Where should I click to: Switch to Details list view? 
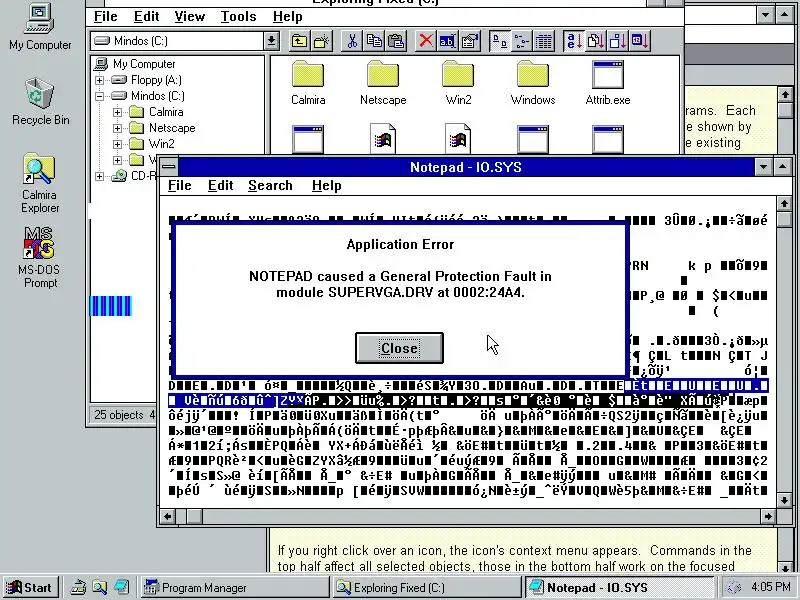pyautogui.click(x=544, y=41)
